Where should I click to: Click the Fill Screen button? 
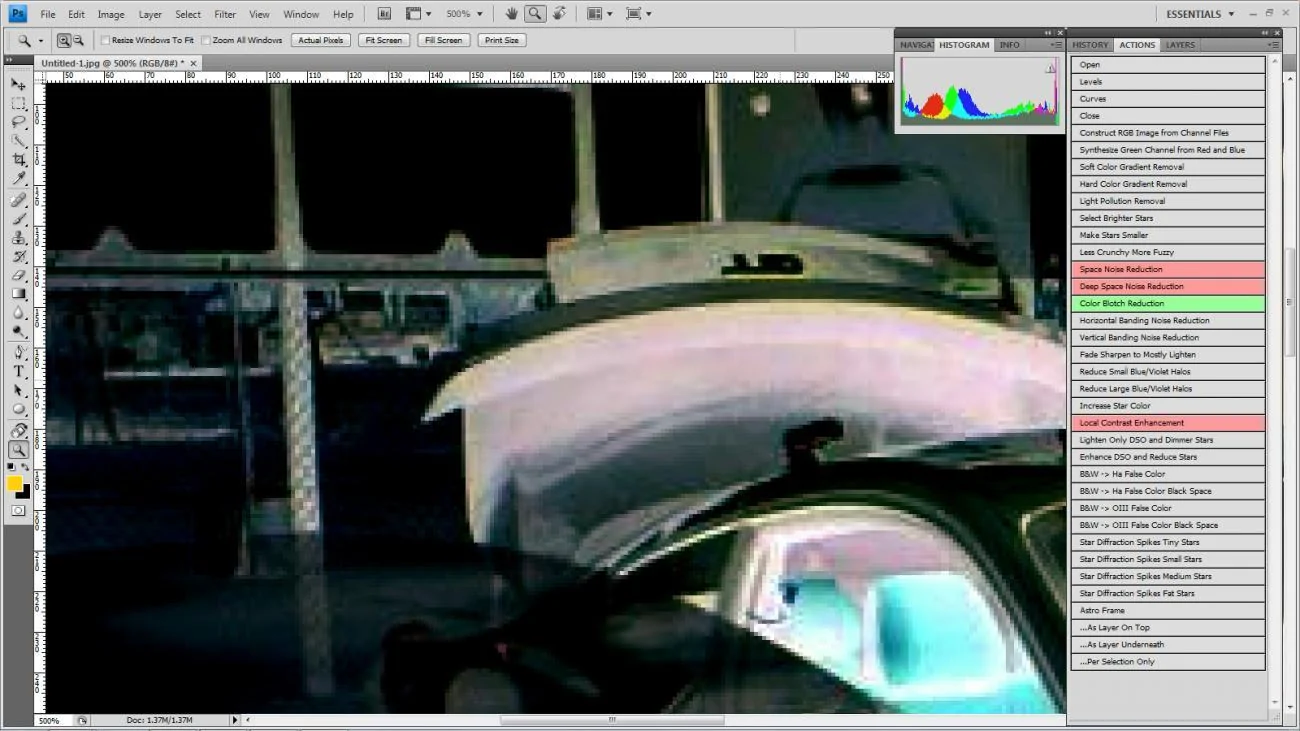pos(442,40)
